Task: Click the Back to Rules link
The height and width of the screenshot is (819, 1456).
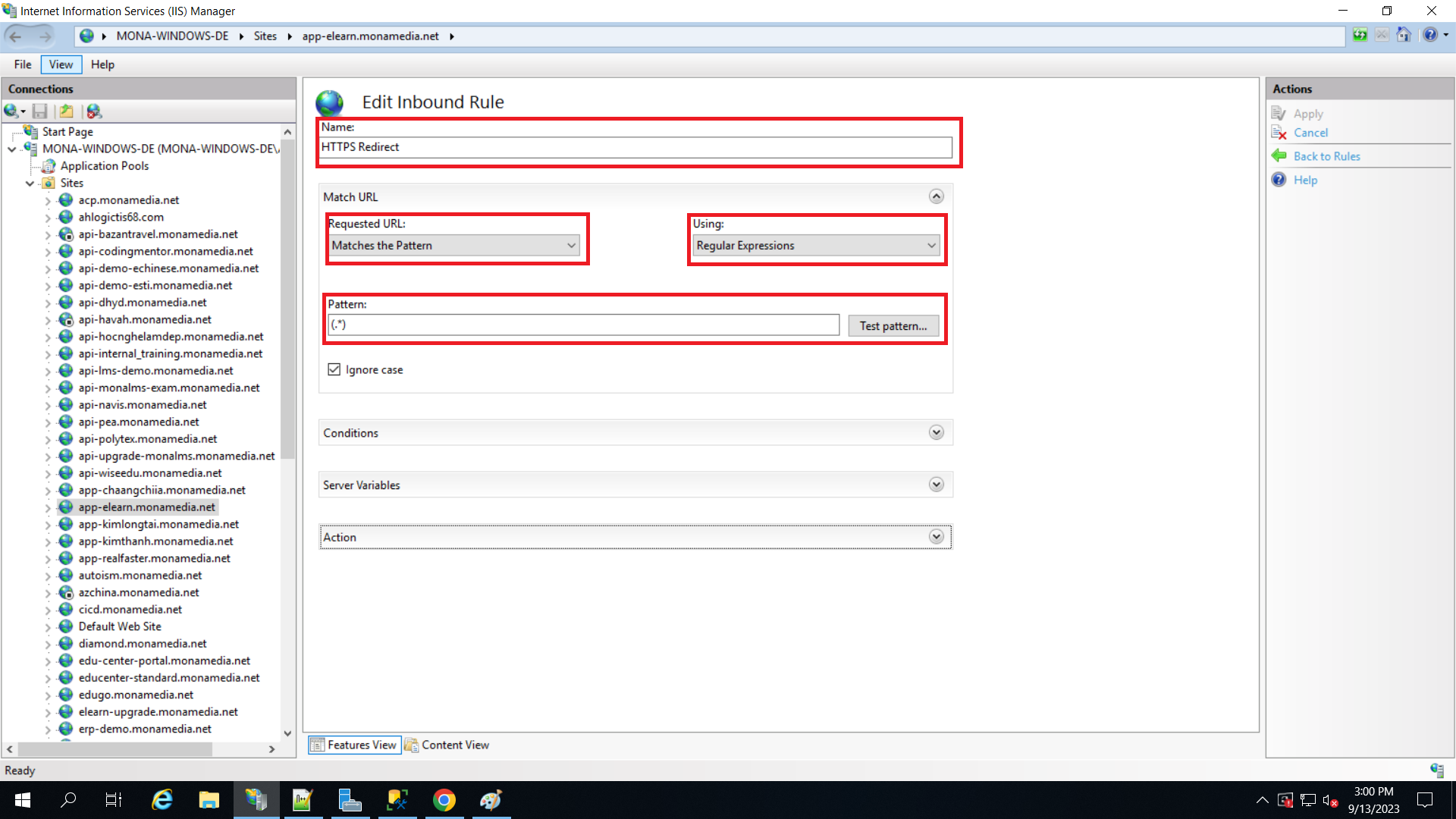Action: [x=1326, y=156]
